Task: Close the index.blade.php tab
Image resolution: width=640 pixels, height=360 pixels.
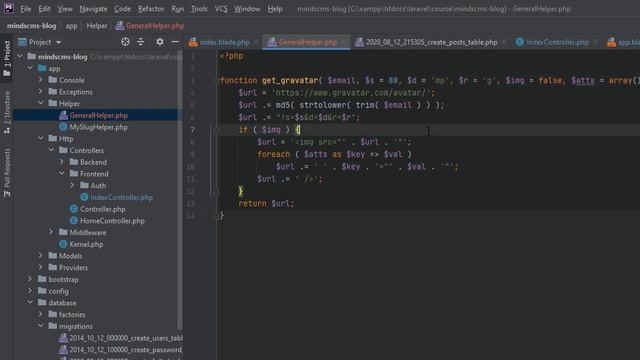Action: [x=256, y=42]
